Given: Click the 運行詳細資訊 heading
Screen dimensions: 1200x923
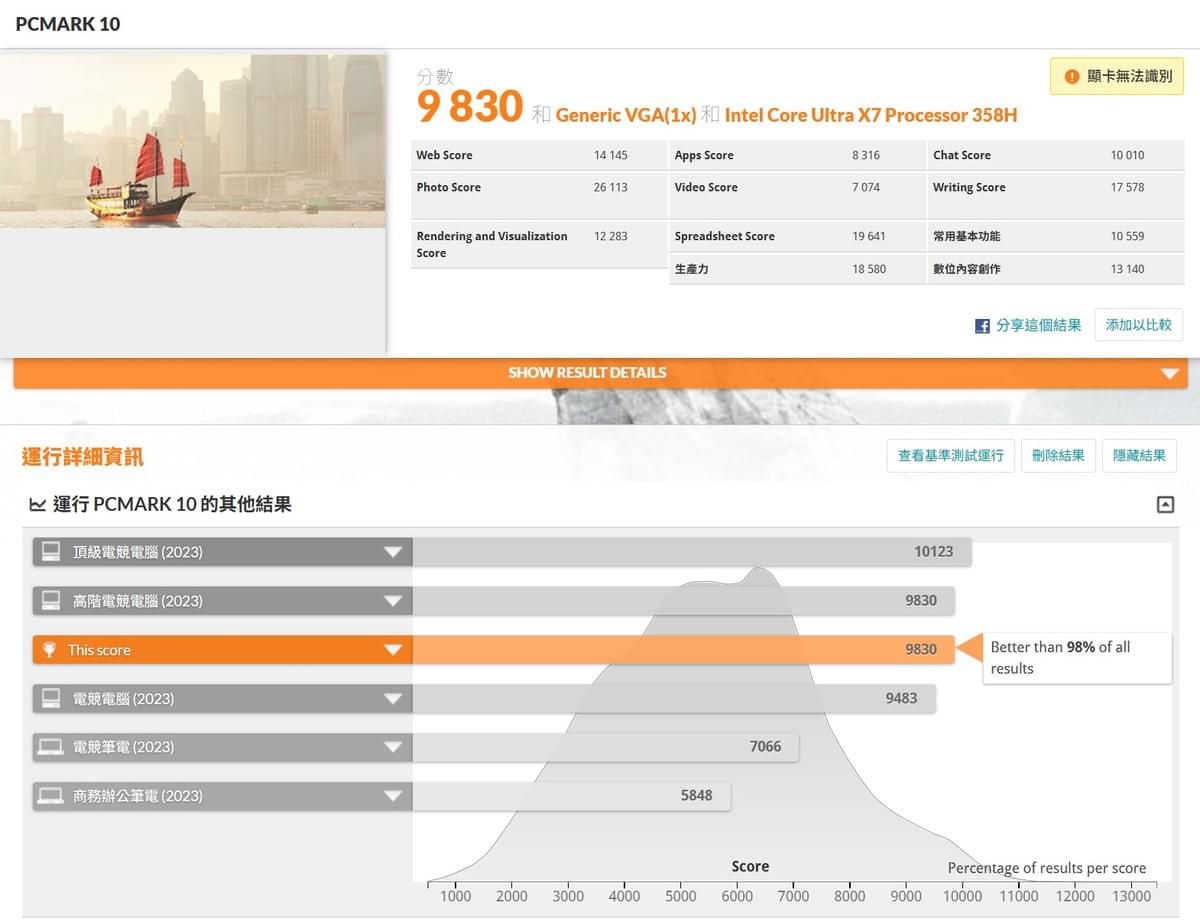Looking at the screenshot, I should click(83, 457).
